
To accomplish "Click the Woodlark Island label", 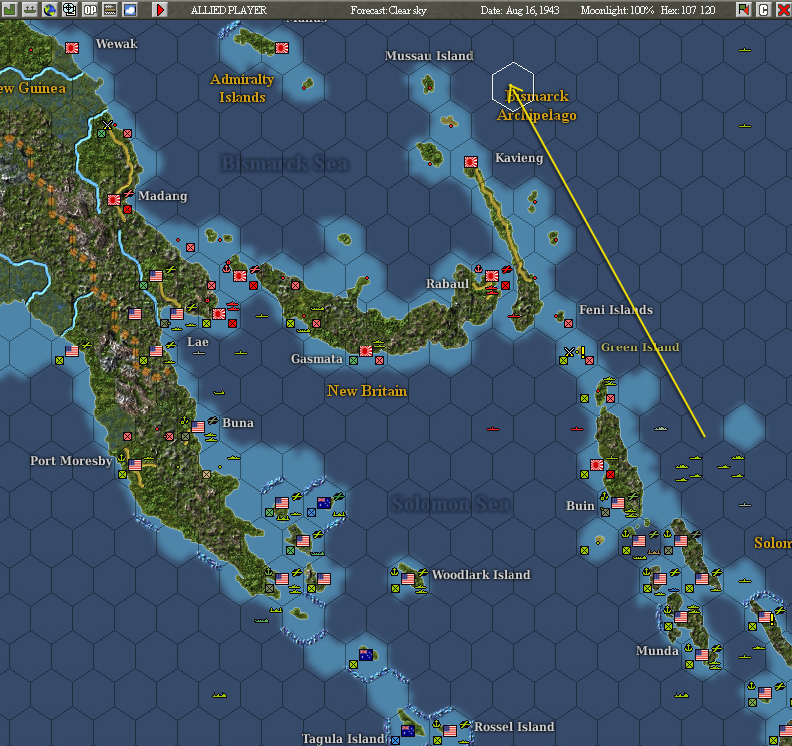I will (x=481, y=575).
